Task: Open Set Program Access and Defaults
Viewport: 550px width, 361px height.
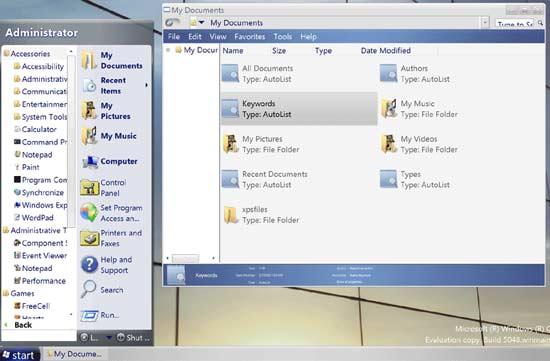Action: tap(112, 213)
